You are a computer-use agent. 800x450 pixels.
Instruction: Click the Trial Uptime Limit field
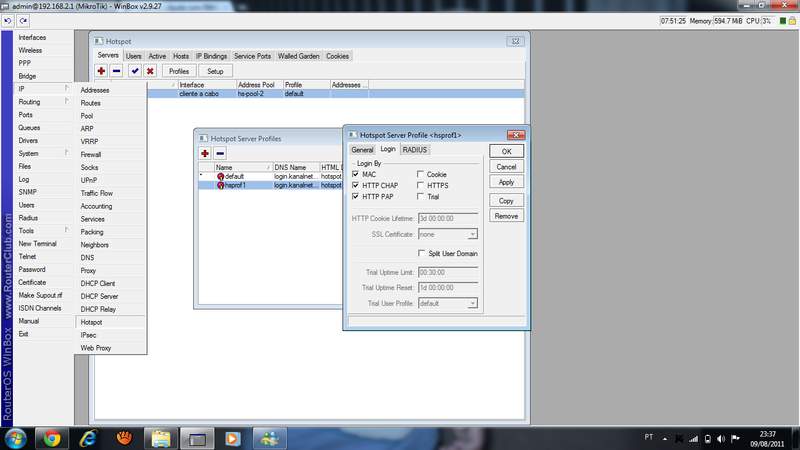click(x=448, y=272)
